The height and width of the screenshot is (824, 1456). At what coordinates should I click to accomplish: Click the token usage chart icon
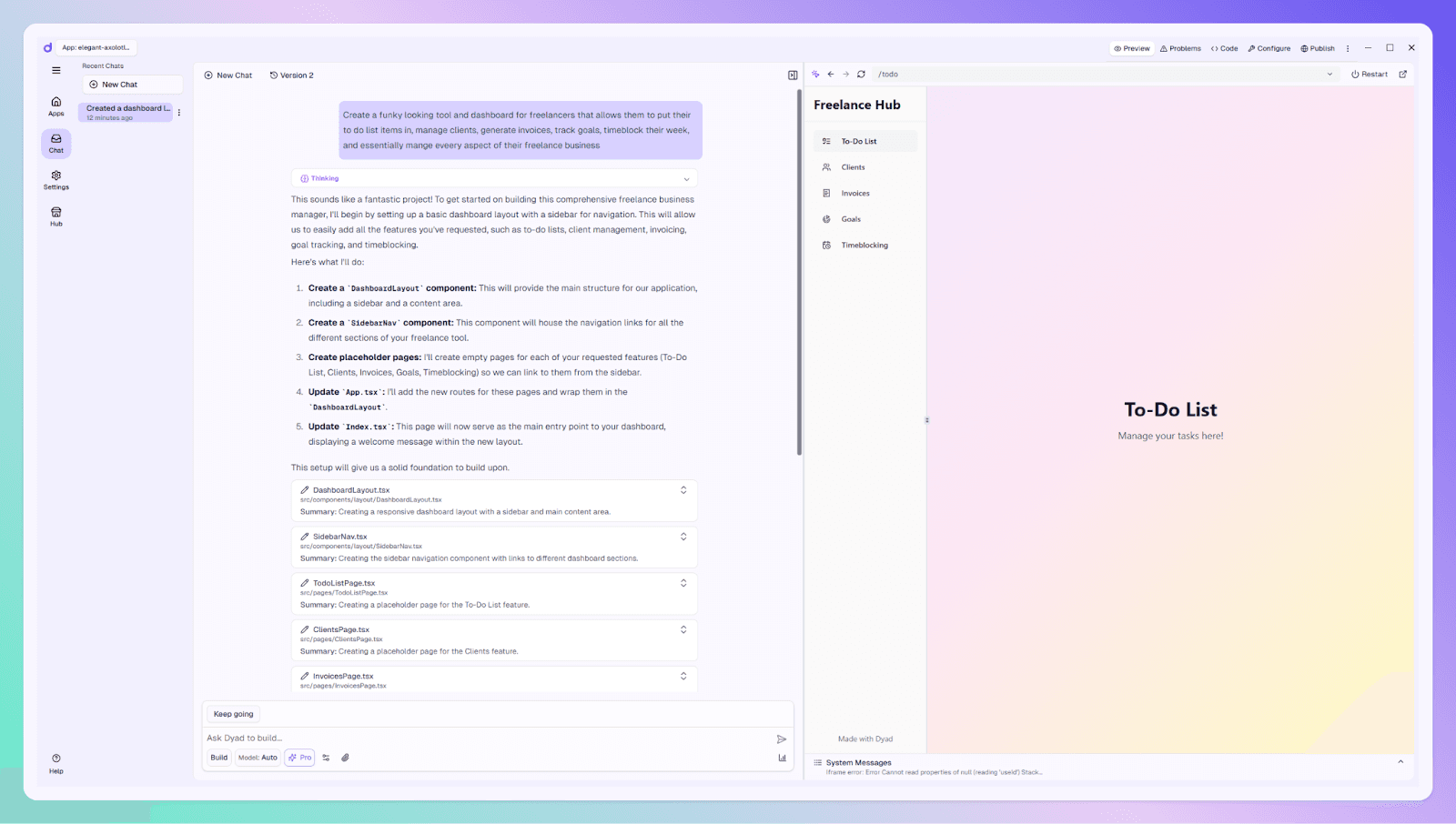click(781, 757)
